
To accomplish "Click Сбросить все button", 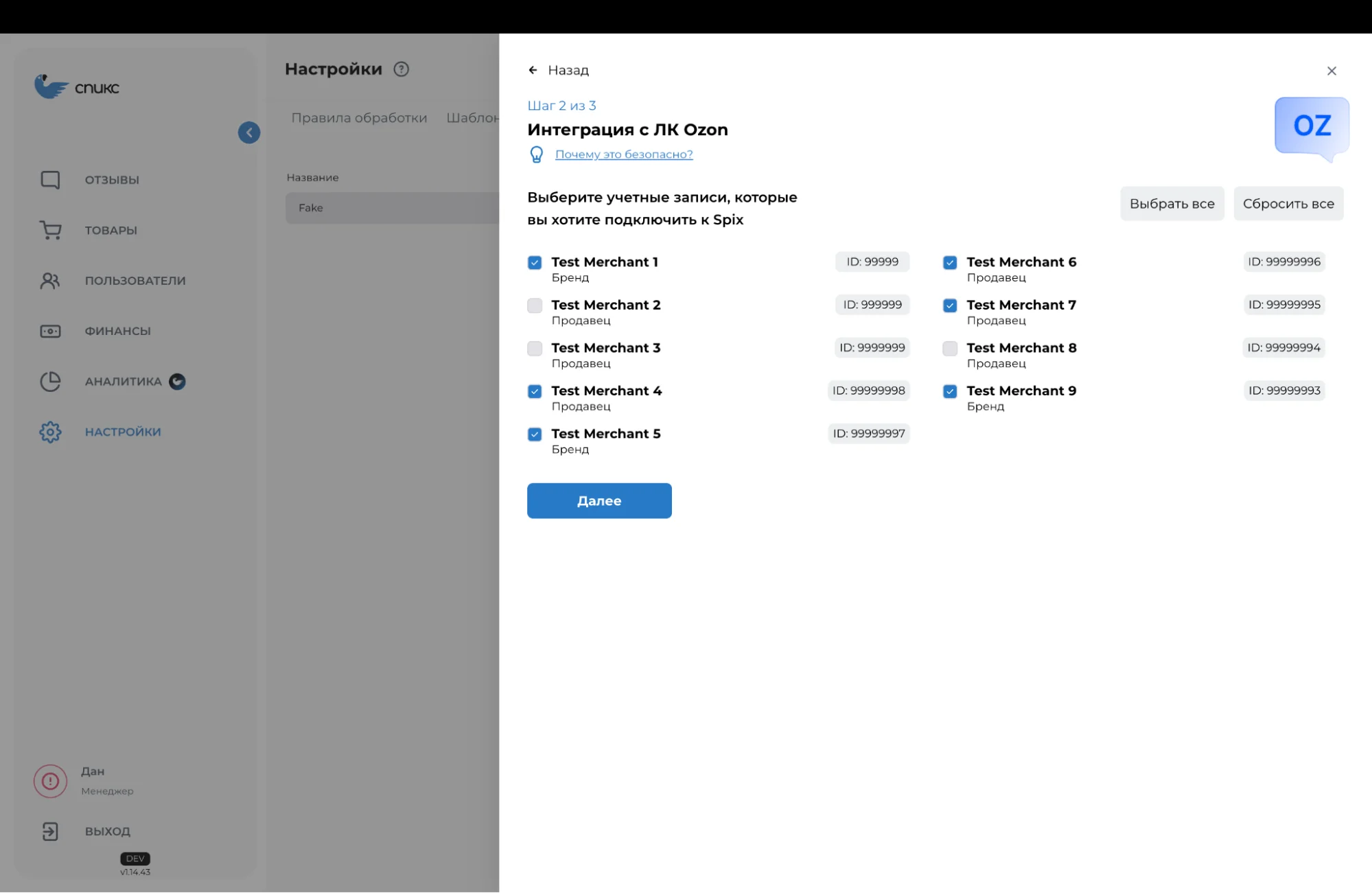I will point(1288,204).
